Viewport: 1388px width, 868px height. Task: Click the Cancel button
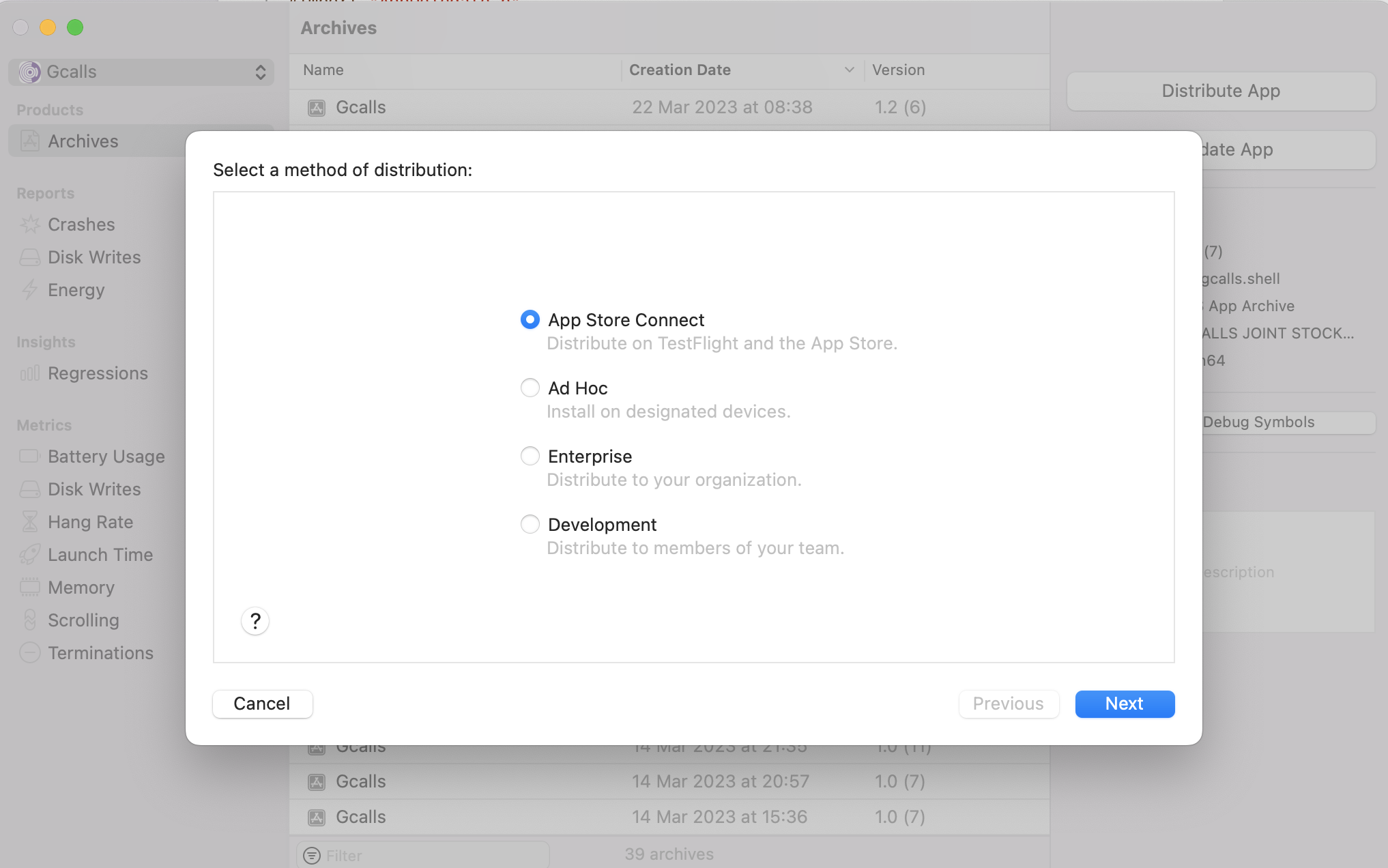tap(262, 704)
